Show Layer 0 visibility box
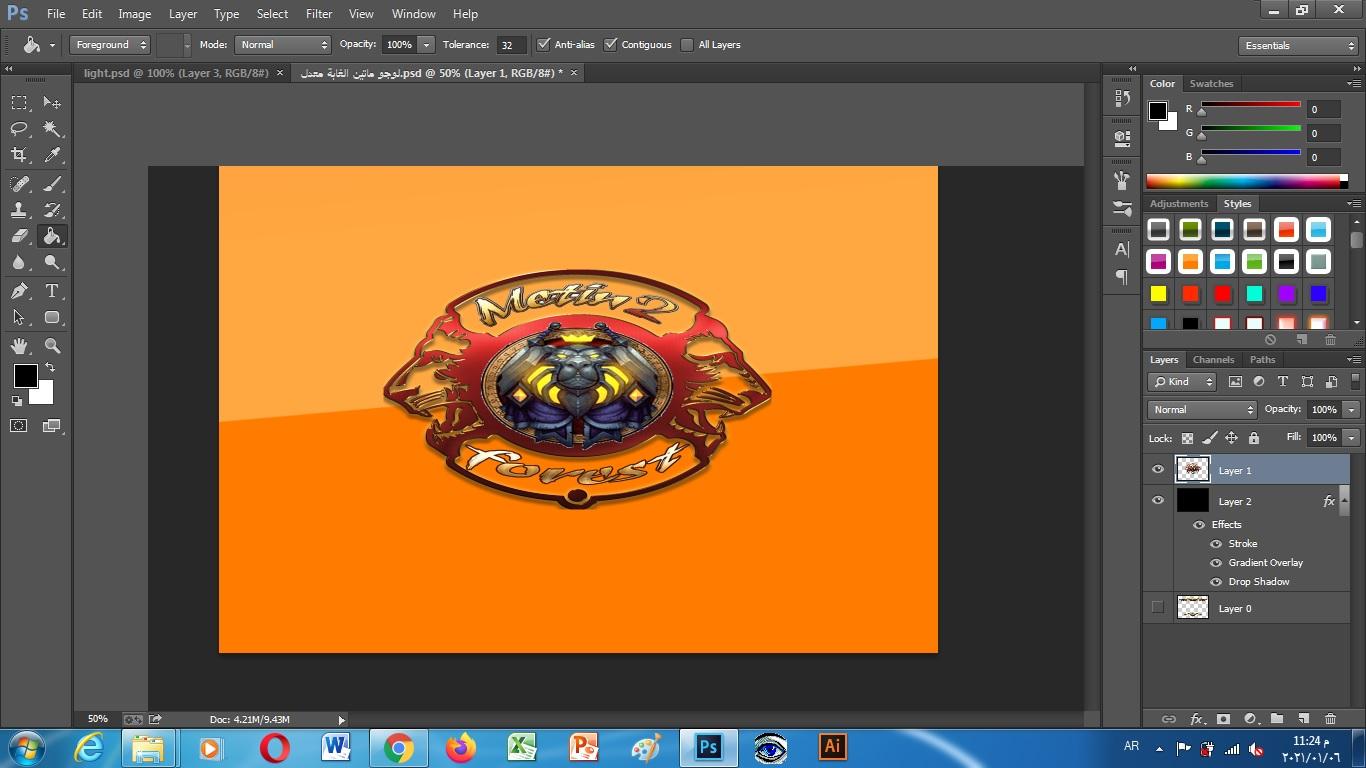 click(1158, 608)
